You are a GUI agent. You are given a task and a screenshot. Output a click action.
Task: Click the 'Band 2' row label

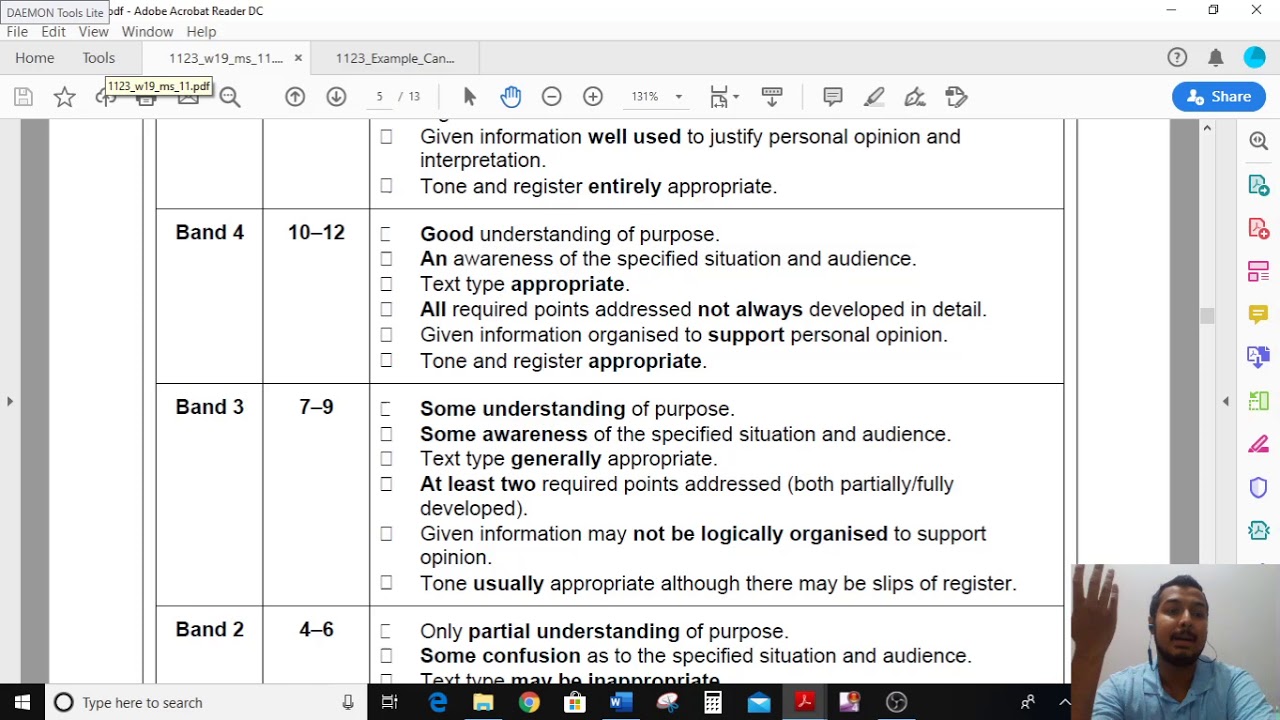pos(210,629)
